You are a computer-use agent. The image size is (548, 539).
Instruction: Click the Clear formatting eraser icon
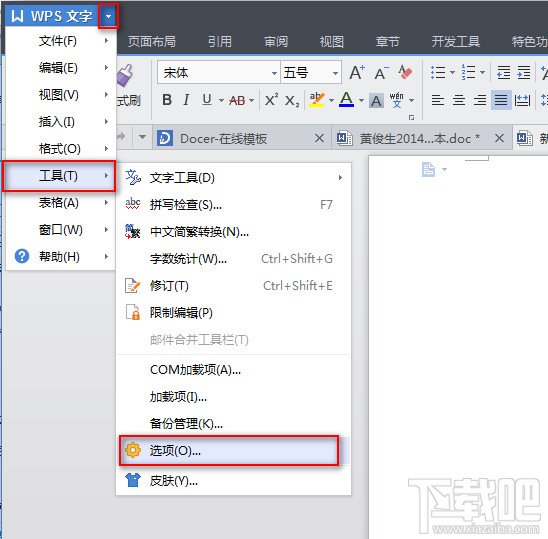tap(405, 72)
